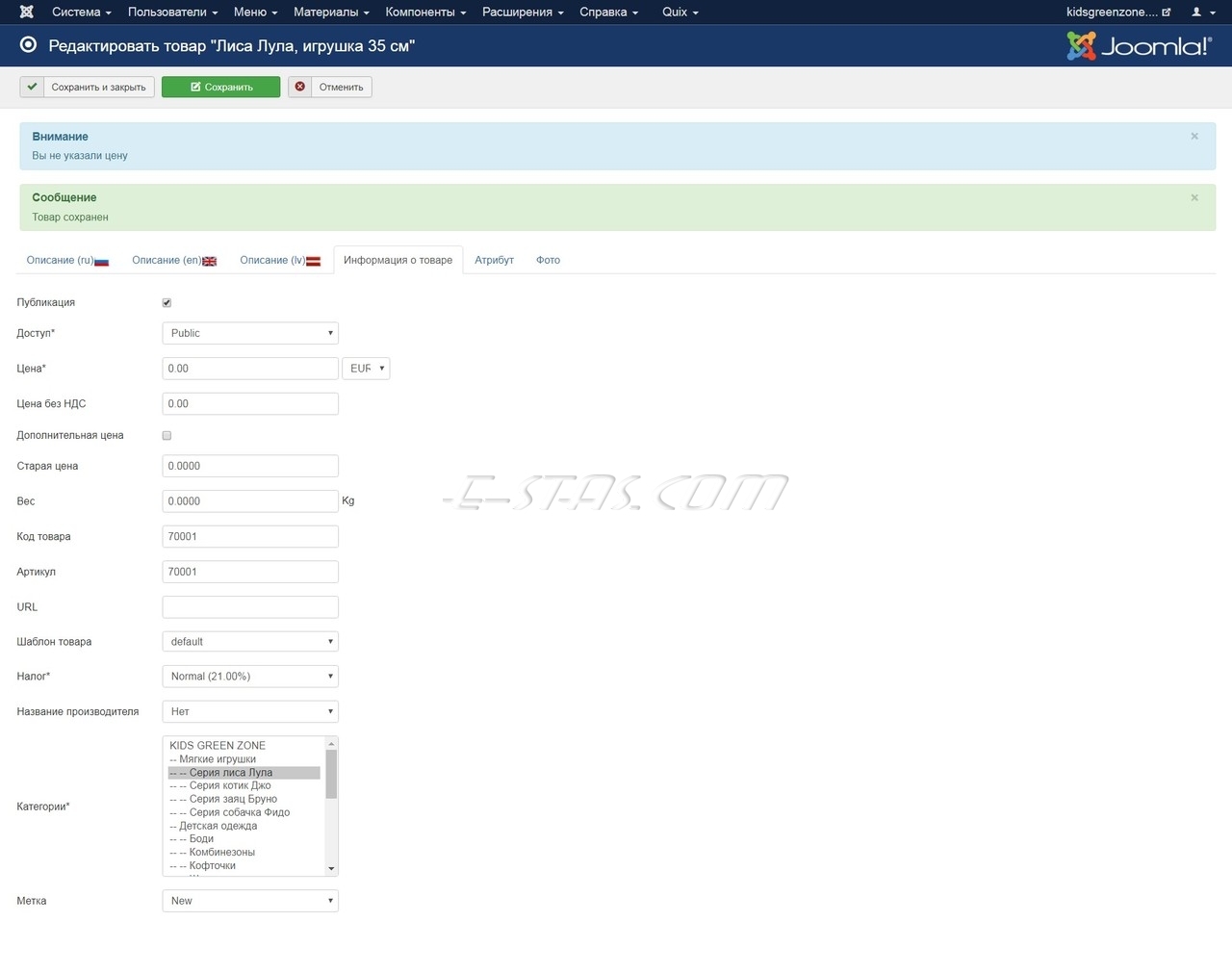
Task: Open the Налог dropdown showing Normal 21%
Action: 250,676
